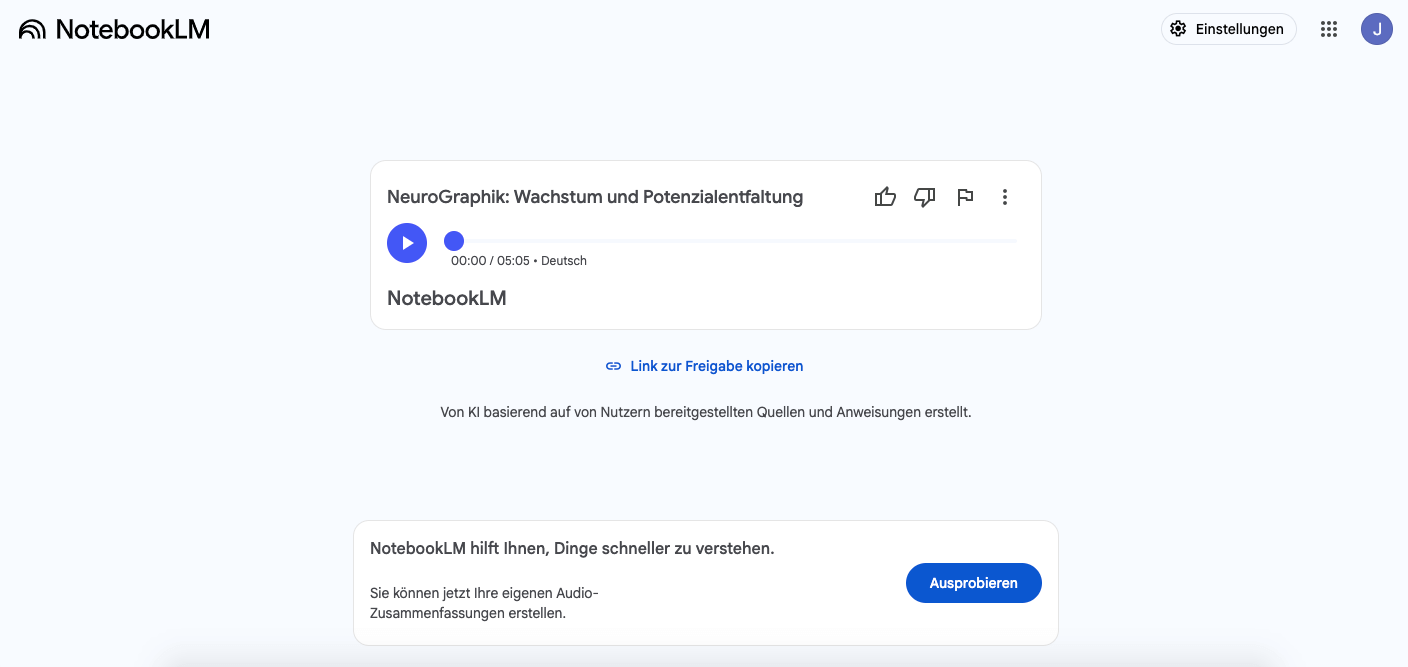Open the audio card more options menu
This screenshot has width=1408, height=667.
point(1005,197)
